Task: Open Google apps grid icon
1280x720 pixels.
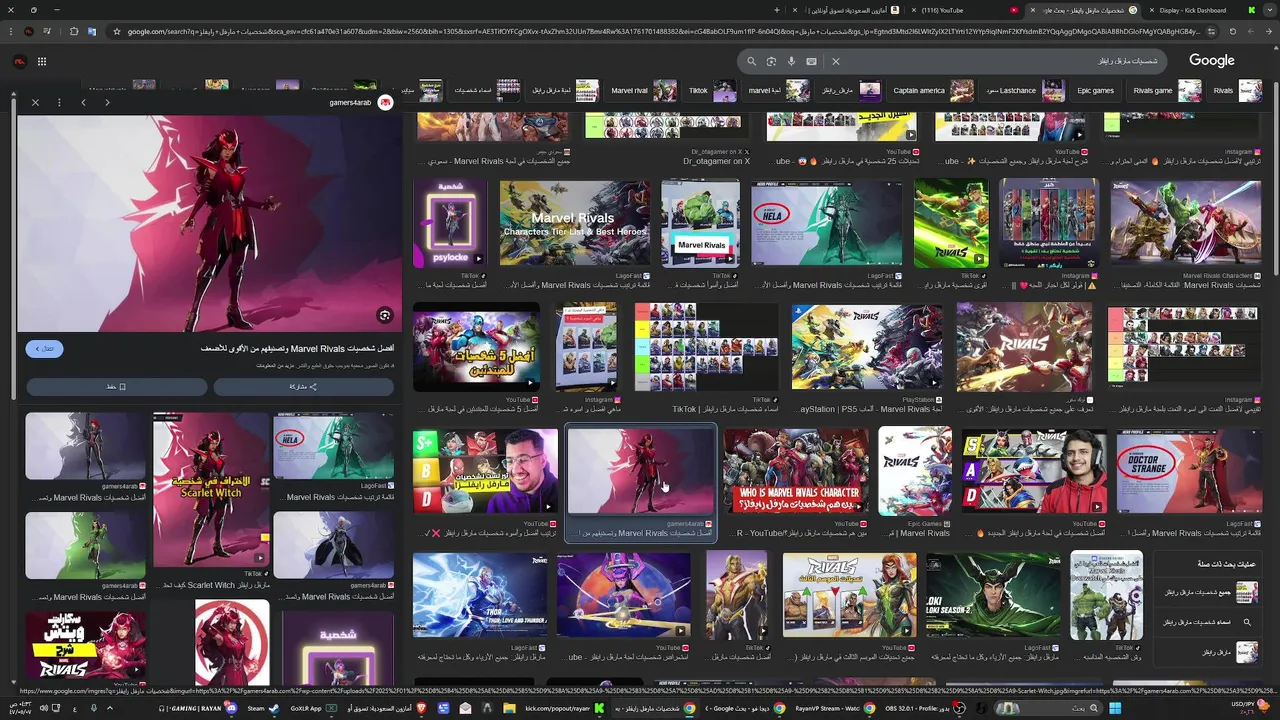Action: (42, 61)
